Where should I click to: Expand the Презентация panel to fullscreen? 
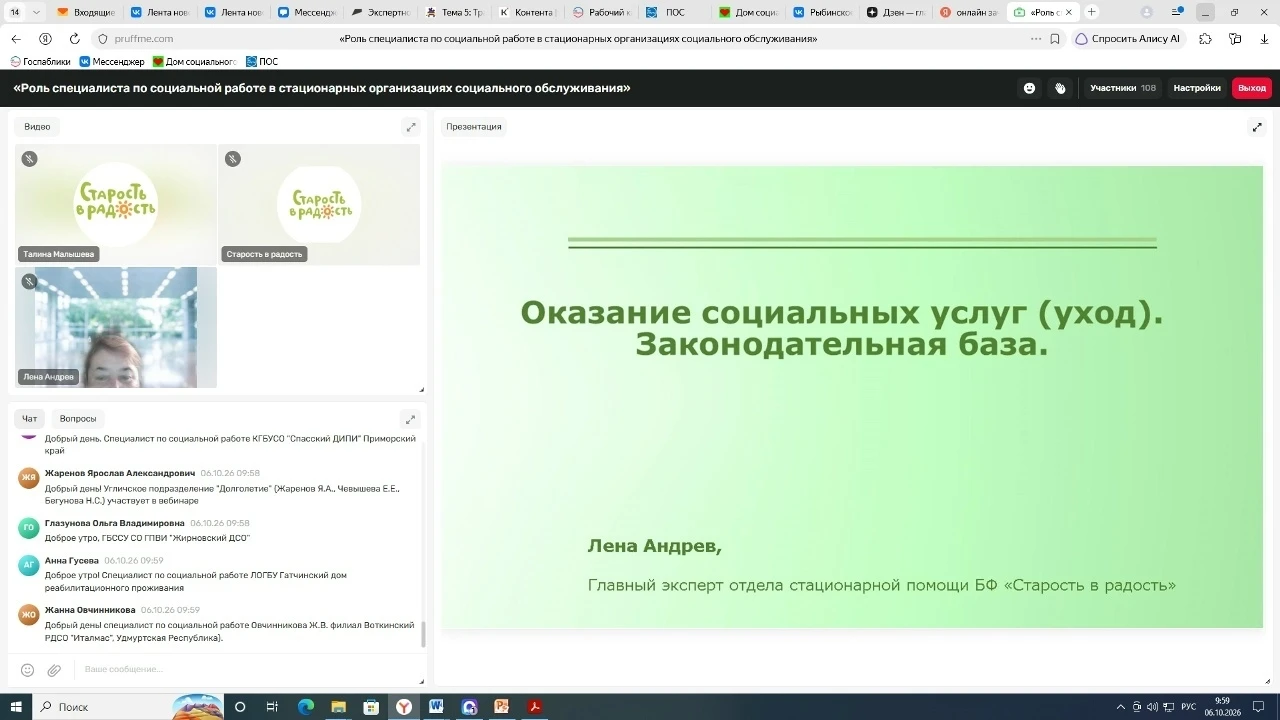pos(1257,127)
